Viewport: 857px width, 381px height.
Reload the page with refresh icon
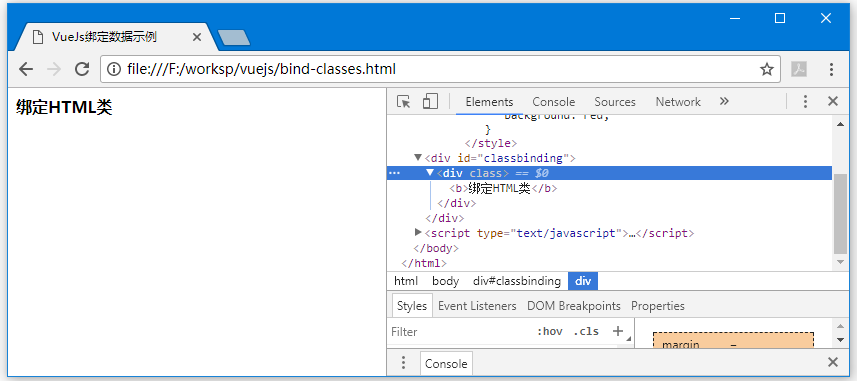click(82, 69)
